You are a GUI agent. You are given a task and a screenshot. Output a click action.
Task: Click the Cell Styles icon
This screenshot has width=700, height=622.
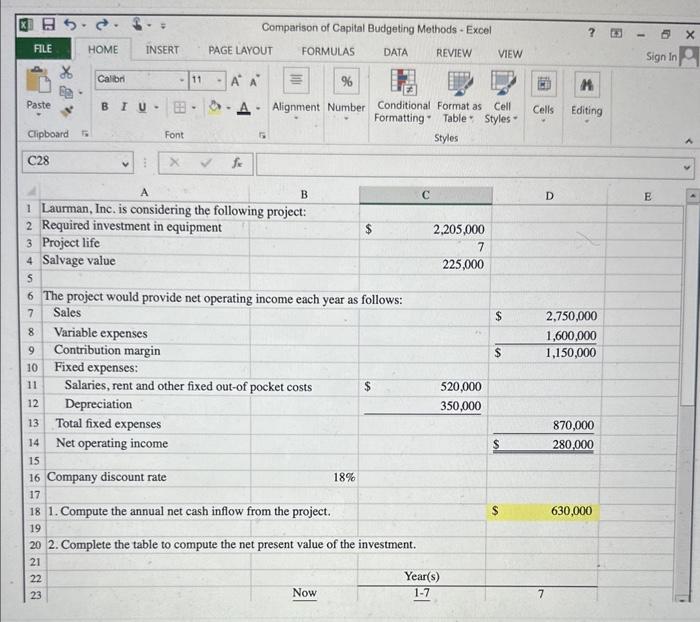click(x=503, y=83)
